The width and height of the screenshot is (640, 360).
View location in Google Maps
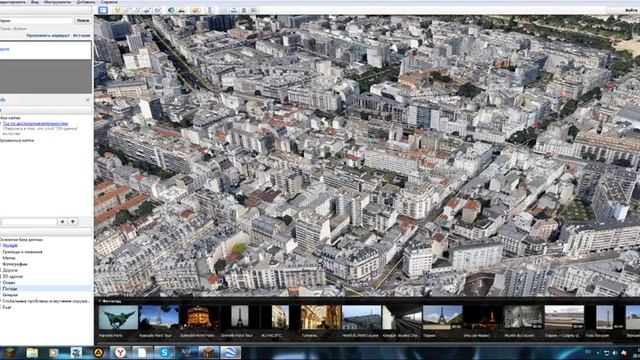254,10
